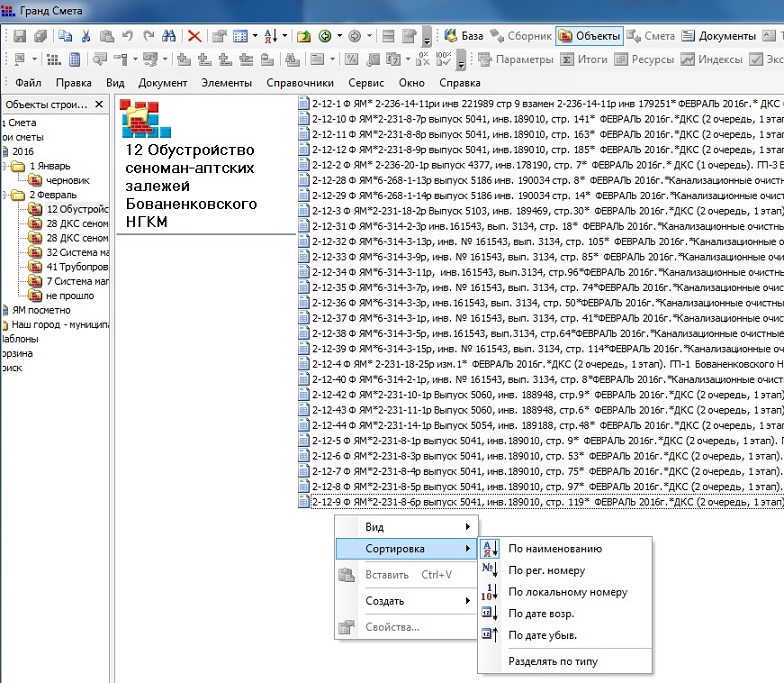Click the Save icon in the toolbar
The width and height of the screenshot is (784, 683).
point(19,36)
